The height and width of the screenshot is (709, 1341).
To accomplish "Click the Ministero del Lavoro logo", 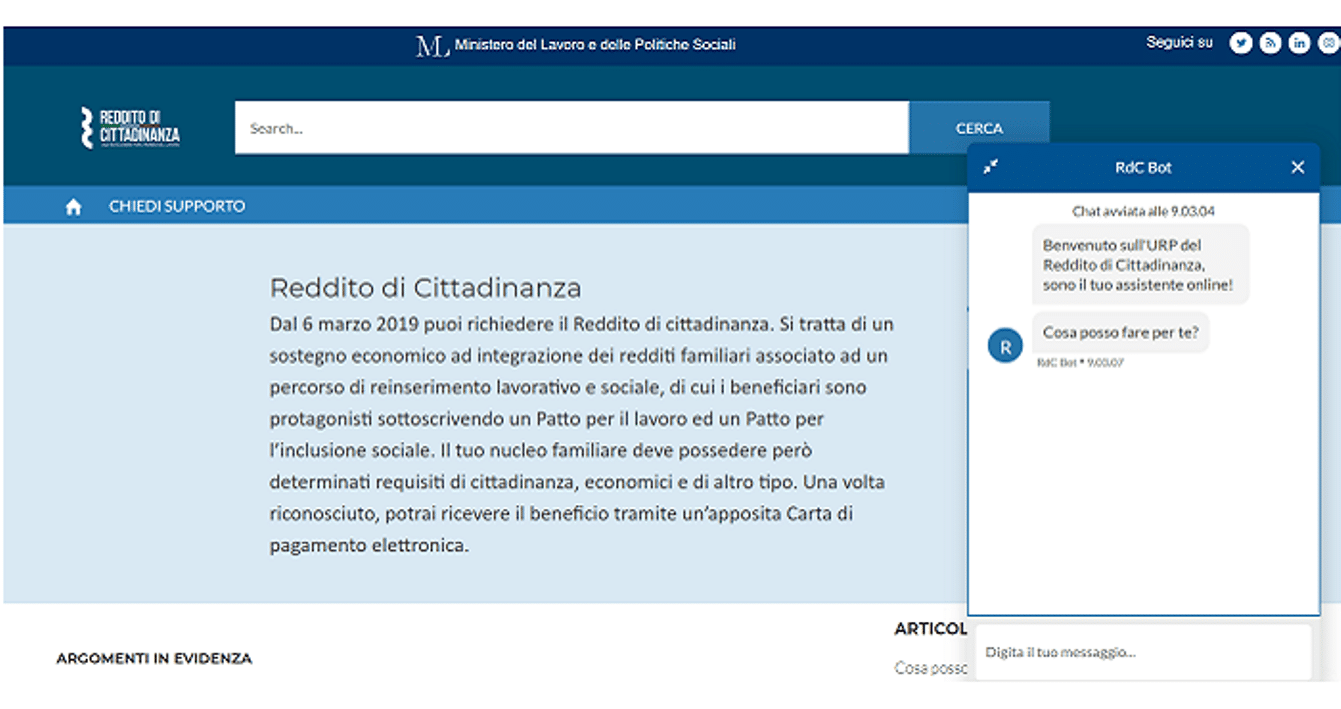I will click(432, 46).
